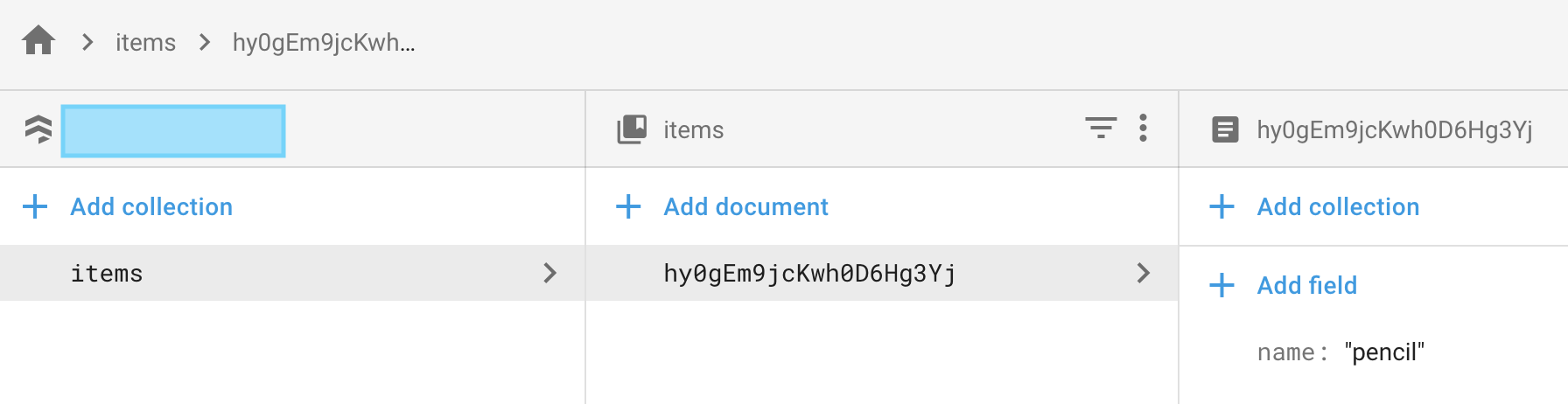Click plus icon beside Add document

click(x=628, y=207)
